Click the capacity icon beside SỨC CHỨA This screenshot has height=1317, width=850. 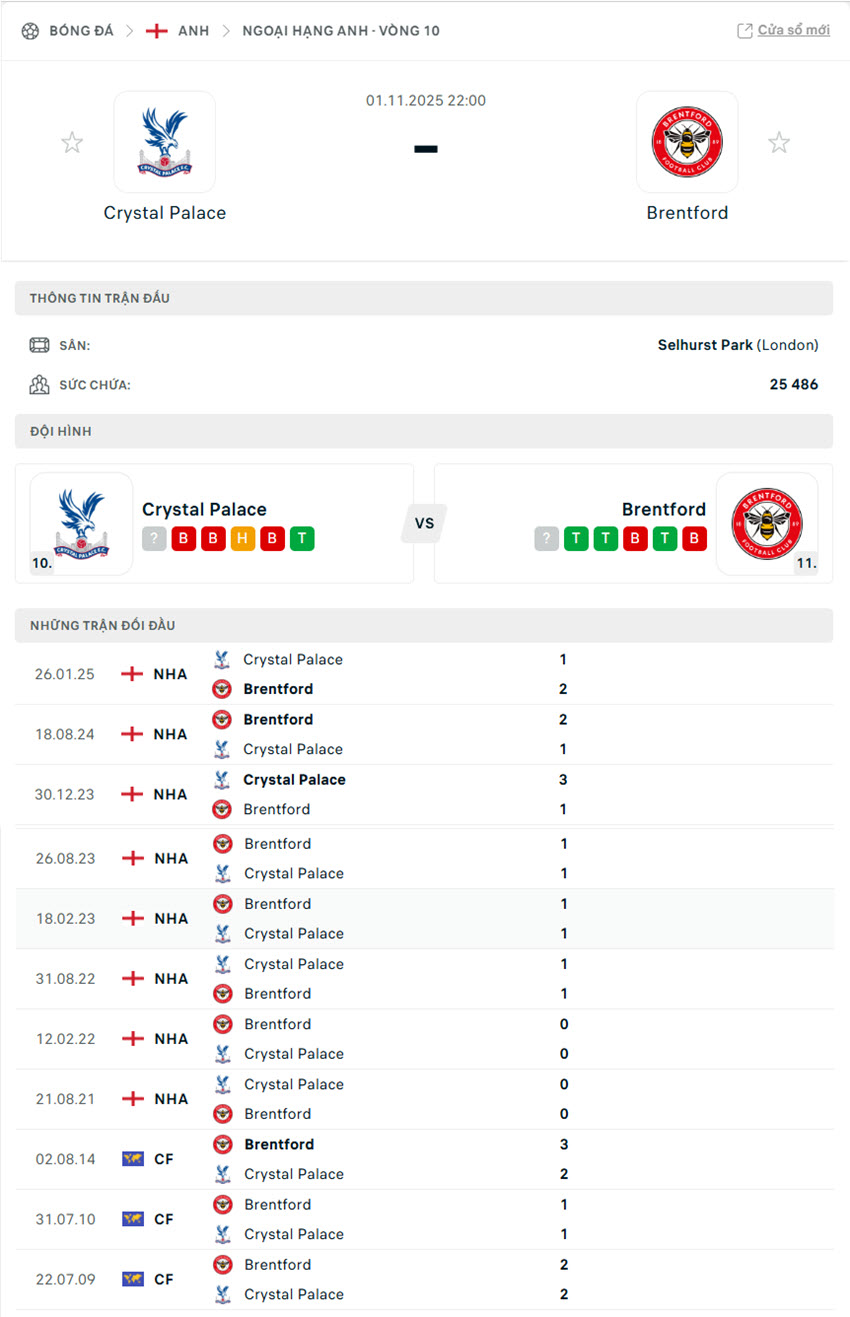40,385
